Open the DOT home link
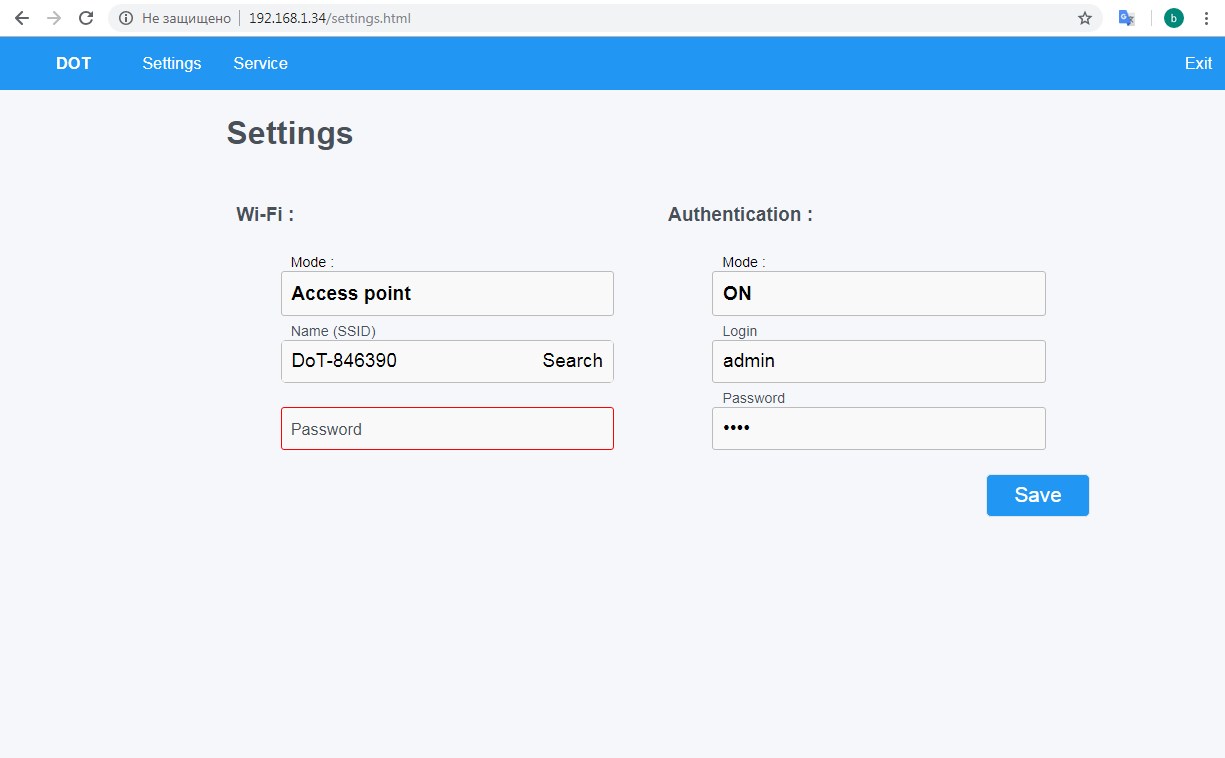The width and height of the screenshot is (1225, 758). pyautogui.click(x=74, y=63)
